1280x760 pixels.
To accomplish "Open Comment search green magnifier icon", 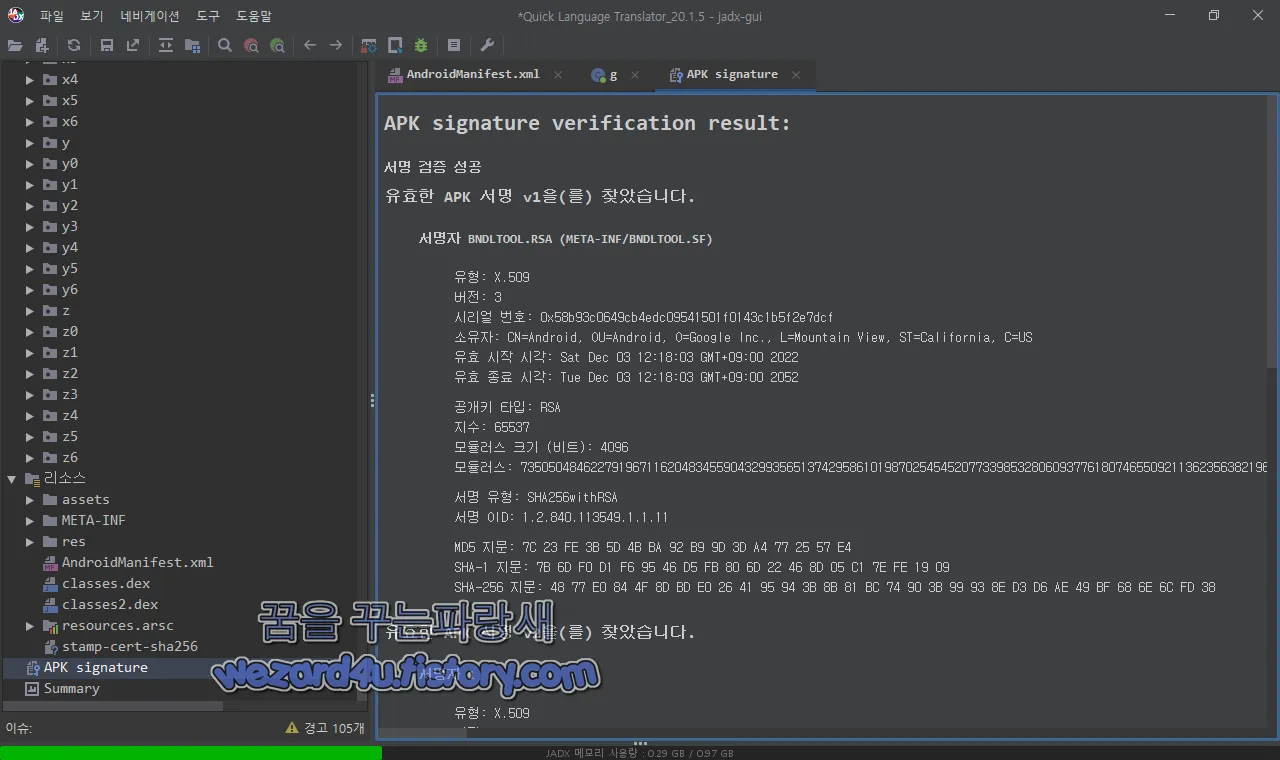I will pos(277,45).
